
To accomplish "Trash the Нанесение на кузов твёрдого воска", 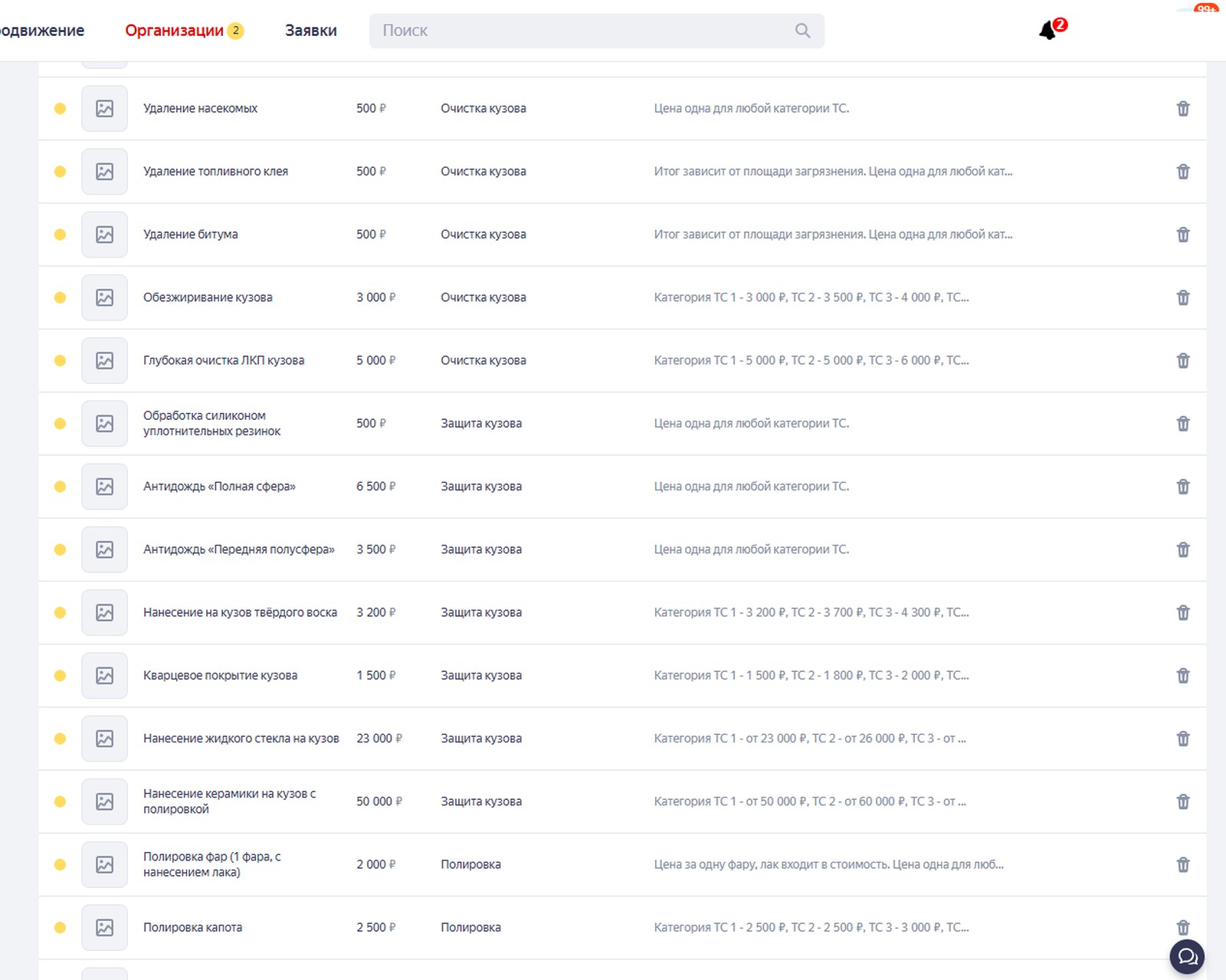I will (1183, 612).
